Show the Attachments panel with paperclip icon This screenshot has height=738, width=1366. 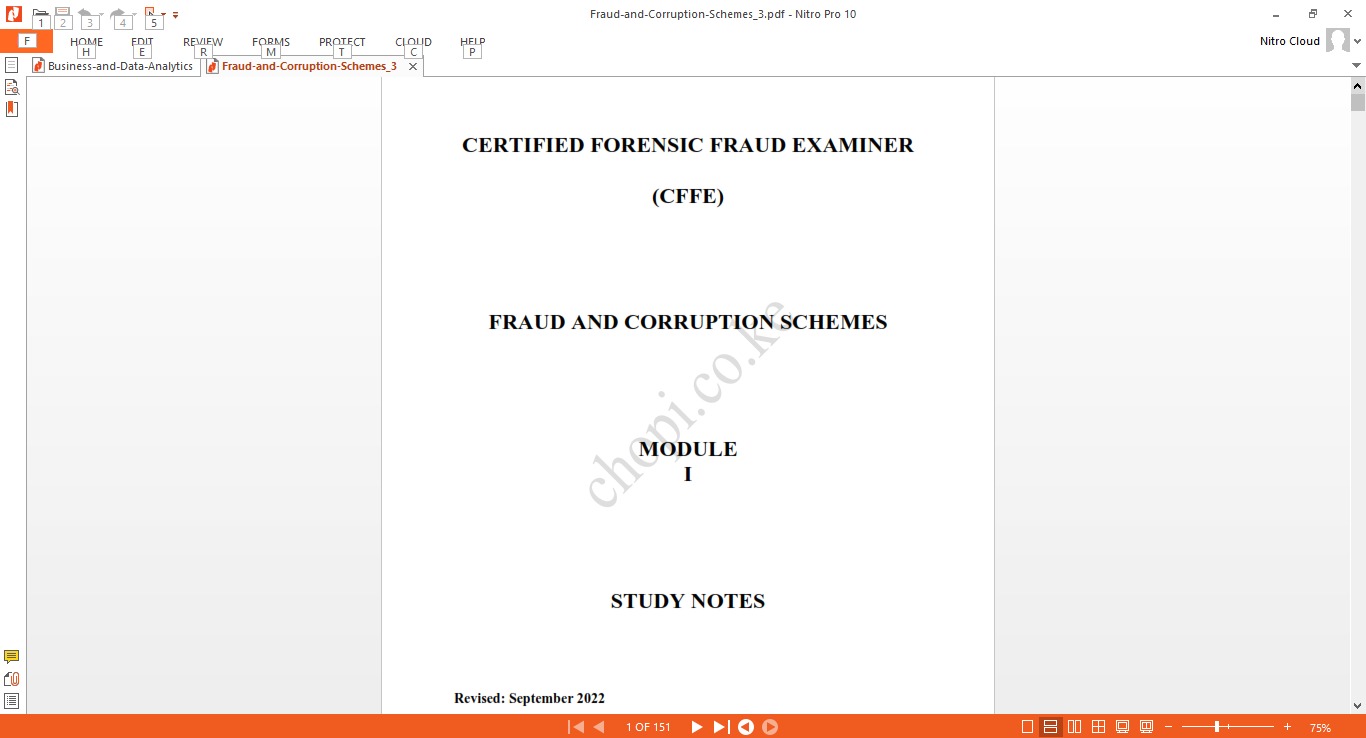12,679
